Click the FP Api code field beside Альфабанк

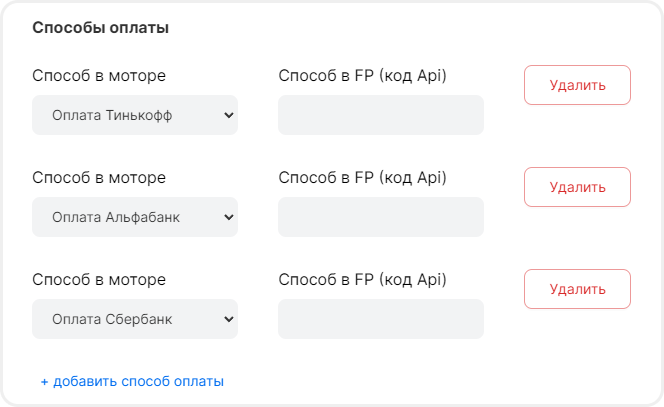(380, 217)
